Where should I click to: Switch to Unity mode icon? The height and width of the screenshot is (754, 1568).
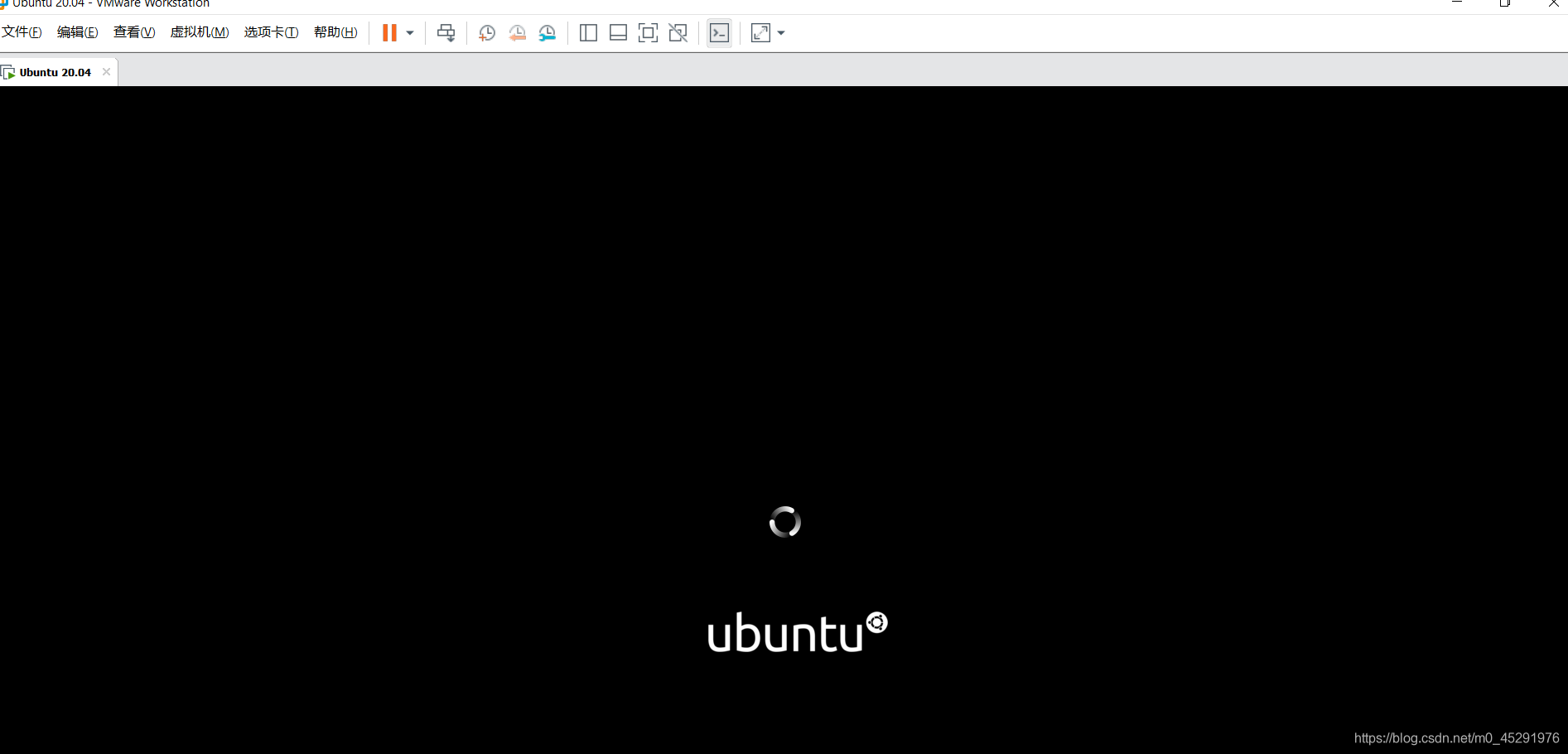click(x=678, y=33)
